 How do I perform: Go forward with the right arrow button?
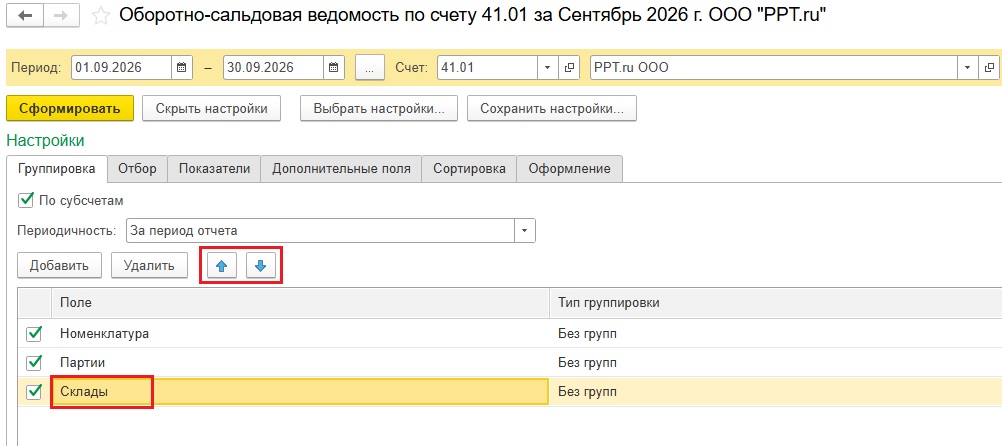(62, 17)
